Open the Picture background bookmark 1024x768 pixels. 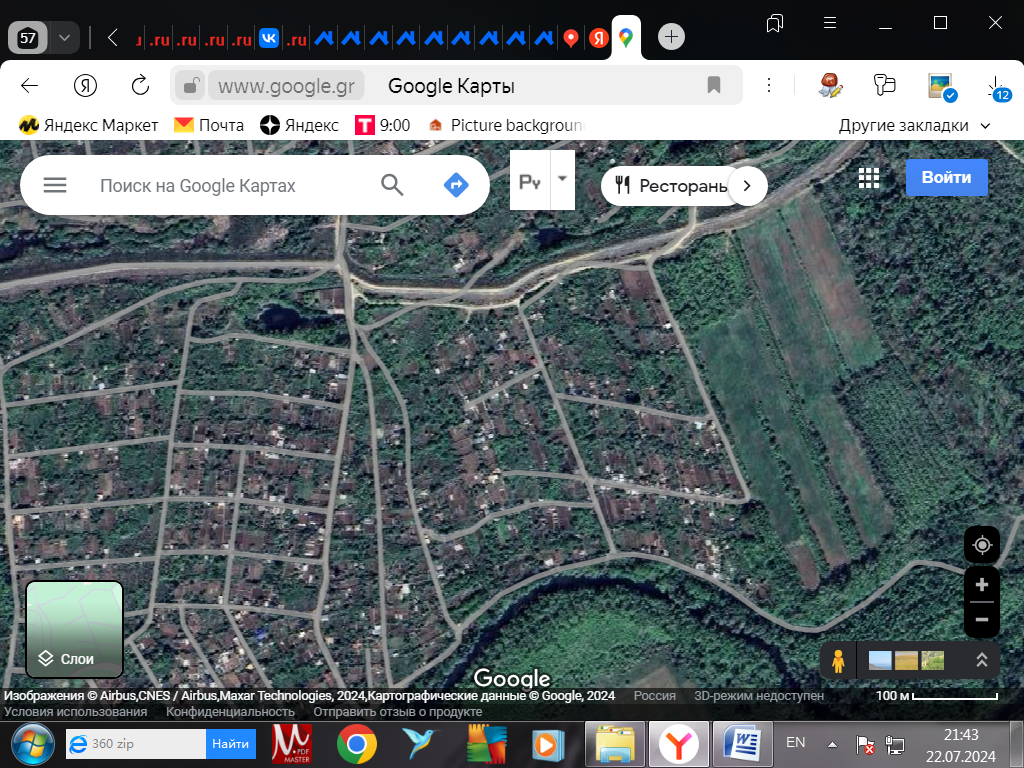(506, 125)
